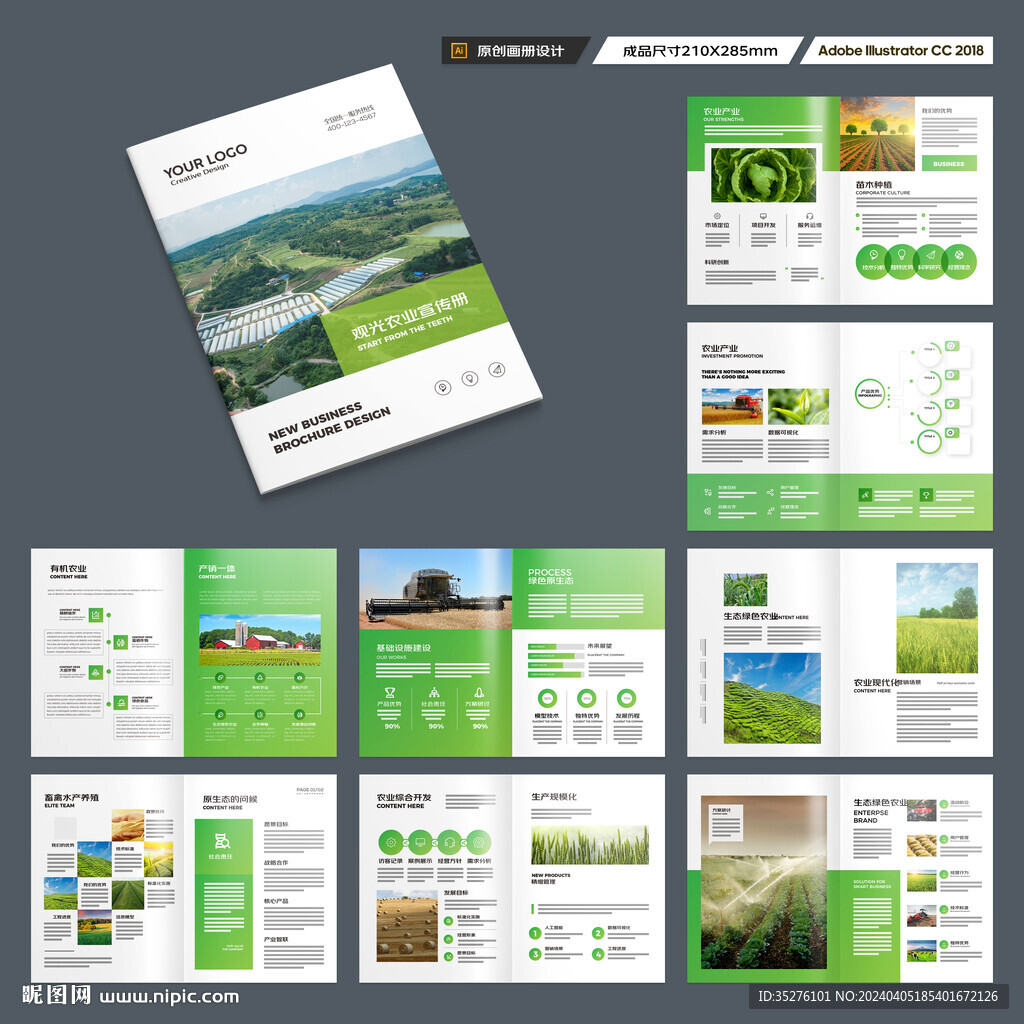The height and width of the screenshot is (1024, 1024).
Task: Click the 产业智联 subheading
Action: tap(276, 938)
